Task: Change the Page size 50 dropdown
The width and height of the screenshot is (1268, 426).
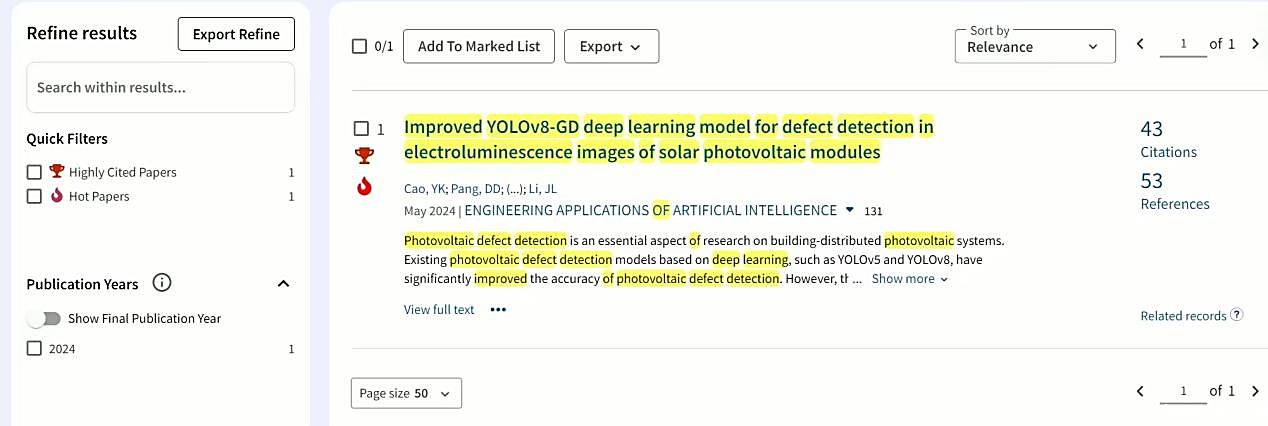Action: coord(406,393)
